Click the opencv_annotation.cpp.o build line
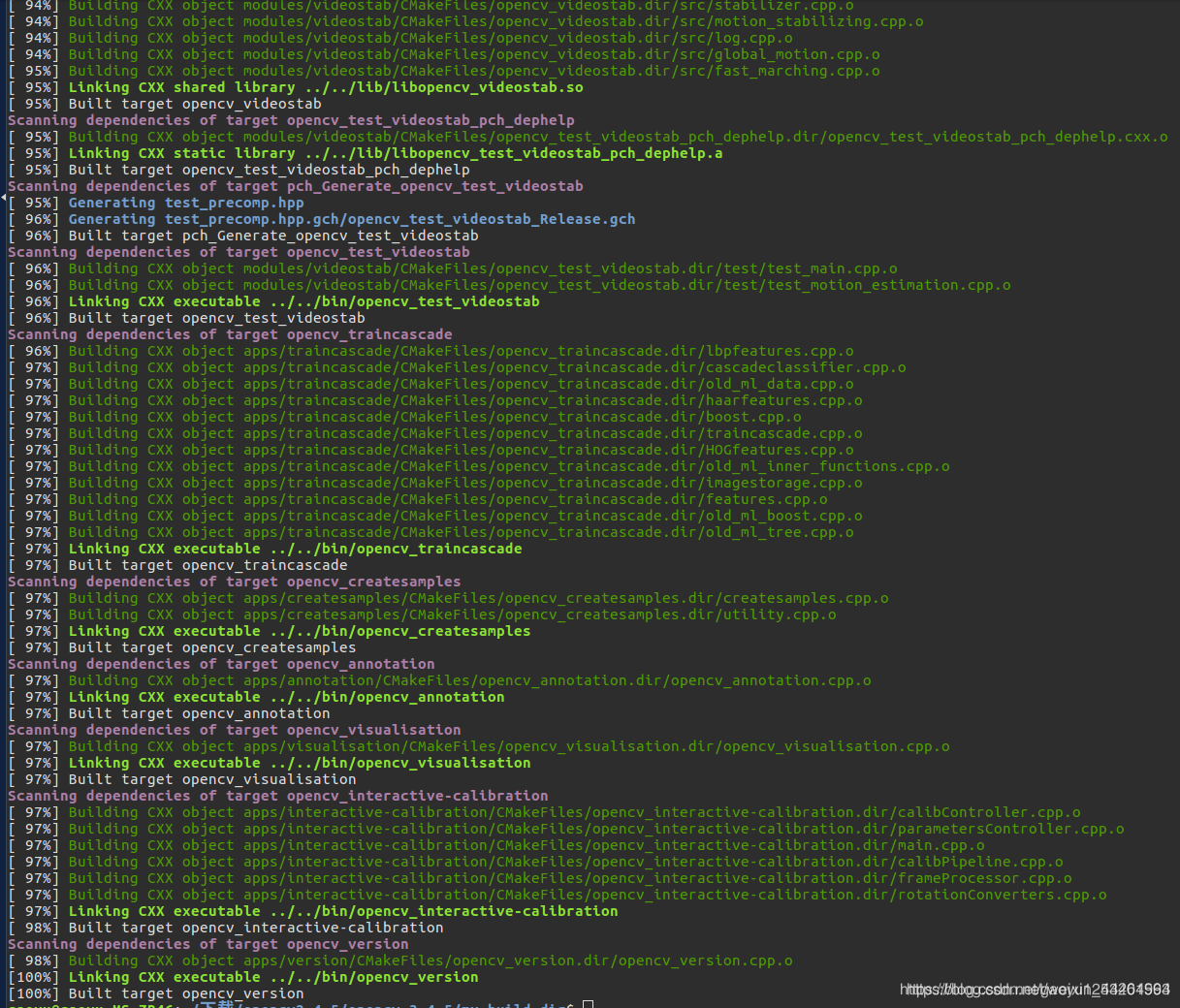This screenshot has height=1008, width=1180. tap(439, 680)
